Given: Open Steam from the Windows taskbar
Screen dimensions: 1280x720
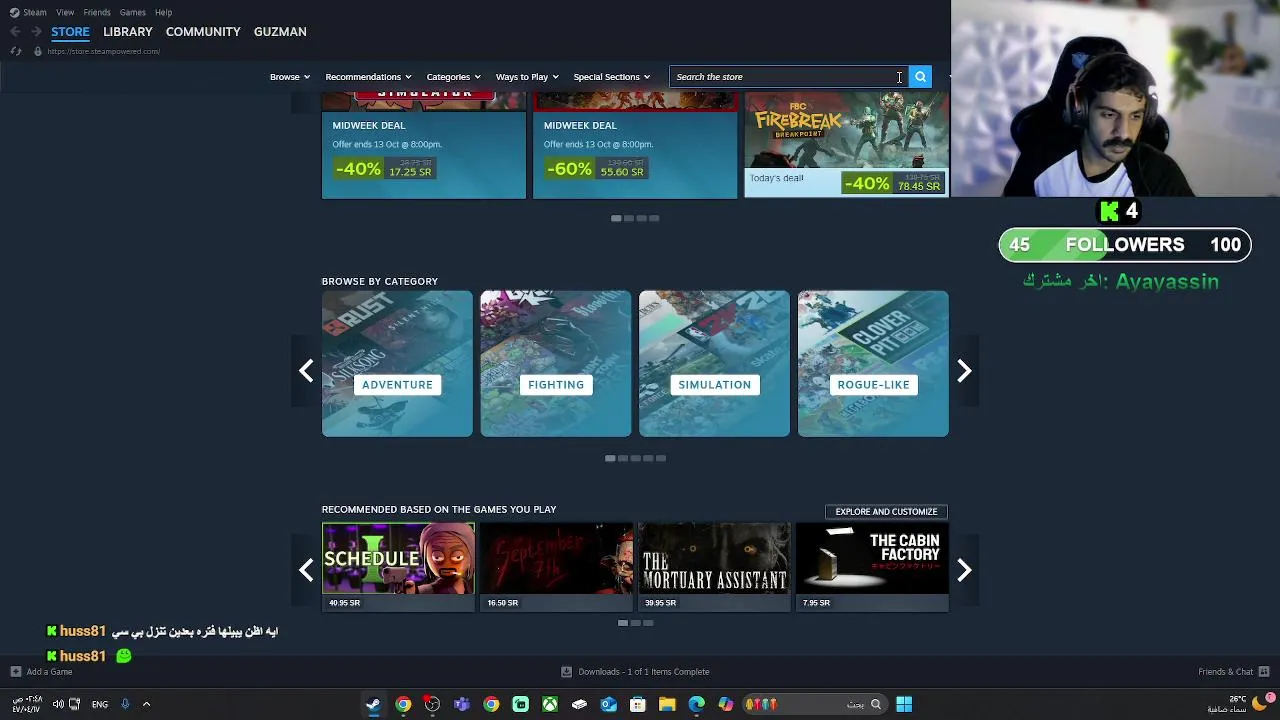Looking at the screenshot, I should click(373, 704).
